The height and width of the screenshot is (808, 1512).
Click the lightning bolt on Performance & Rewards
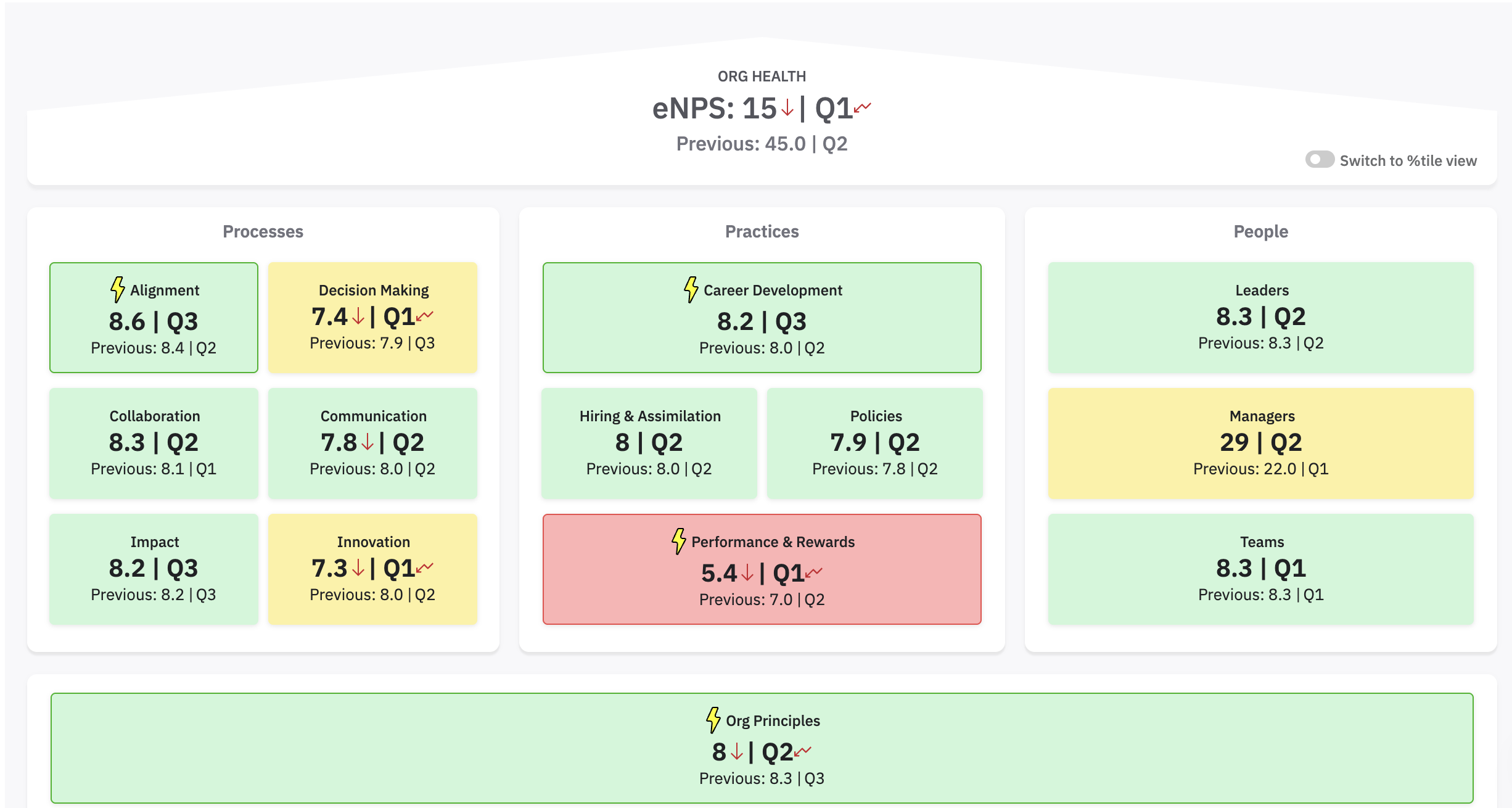[678, 541]
